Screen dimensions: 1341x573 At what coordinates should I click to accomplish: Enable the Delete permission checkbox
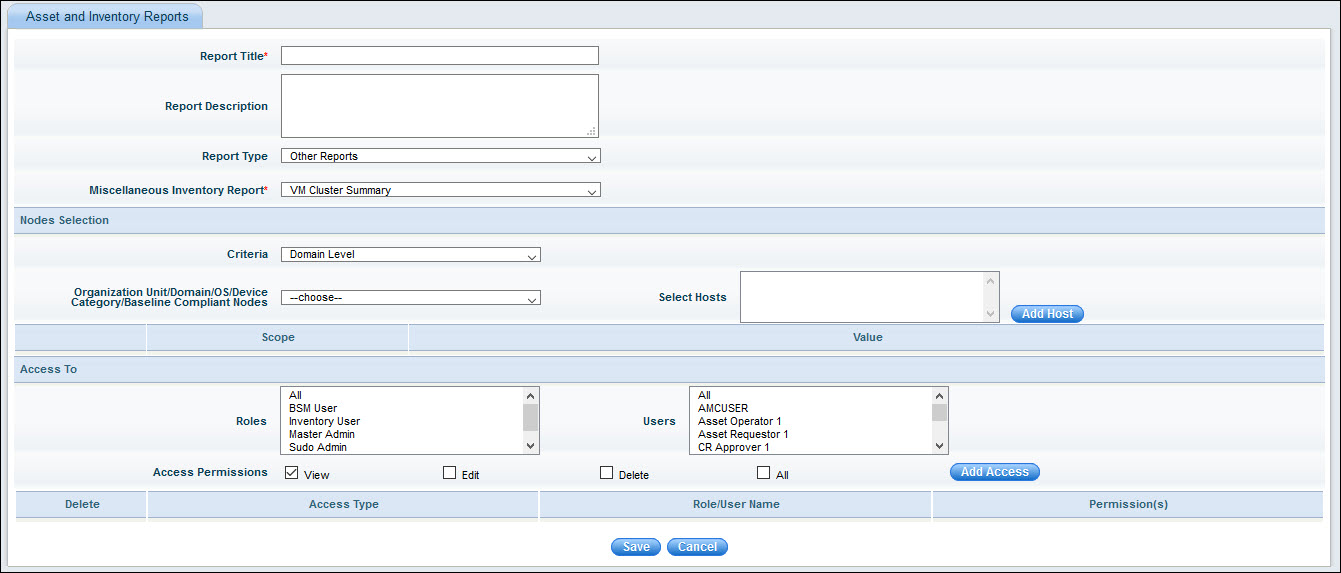tap(606, 473)
